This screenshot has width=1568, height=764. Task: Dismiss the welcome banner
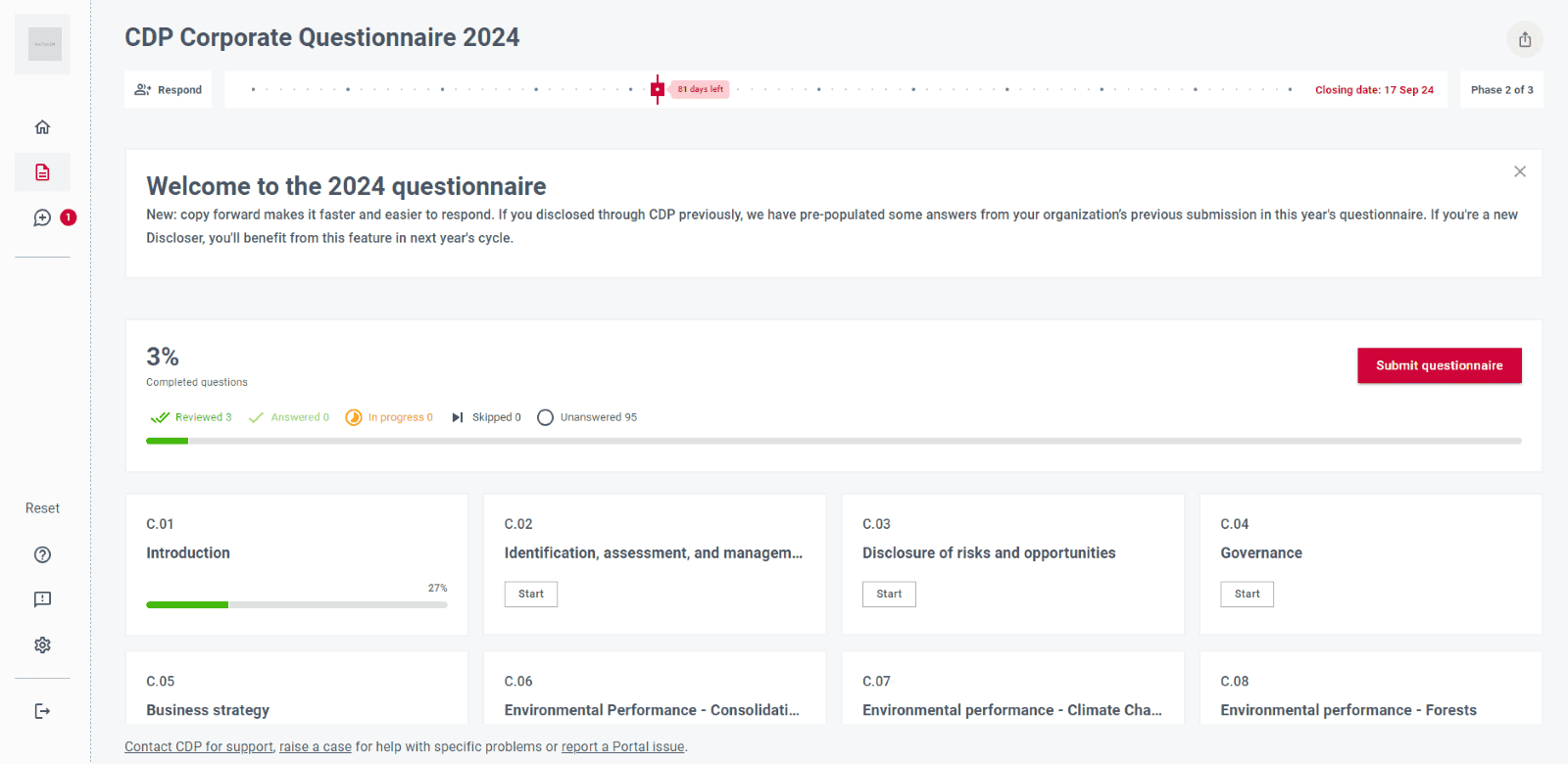(1519, 171)
